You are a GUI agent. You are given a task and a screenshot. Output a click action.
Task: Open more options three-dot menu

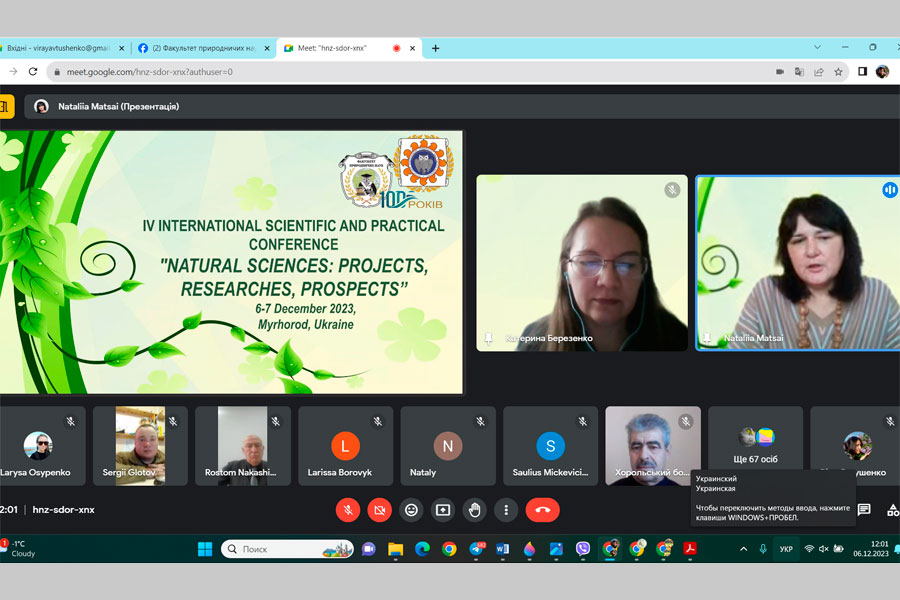(506, 510)
